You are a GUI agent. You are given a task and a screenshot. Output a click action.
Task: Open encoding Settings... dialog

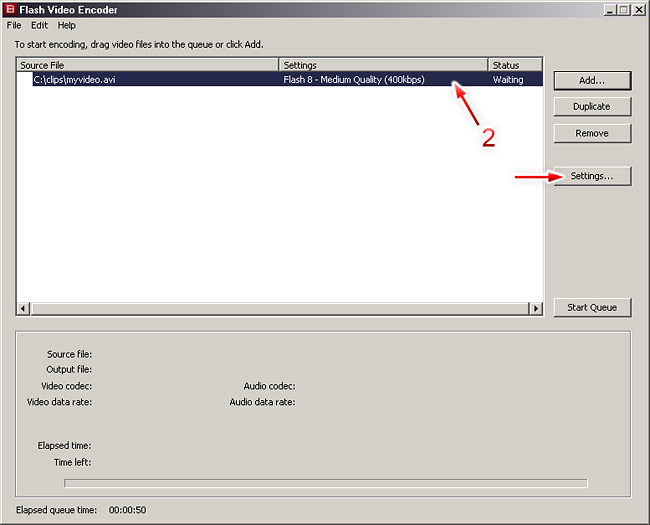[592, 176]
